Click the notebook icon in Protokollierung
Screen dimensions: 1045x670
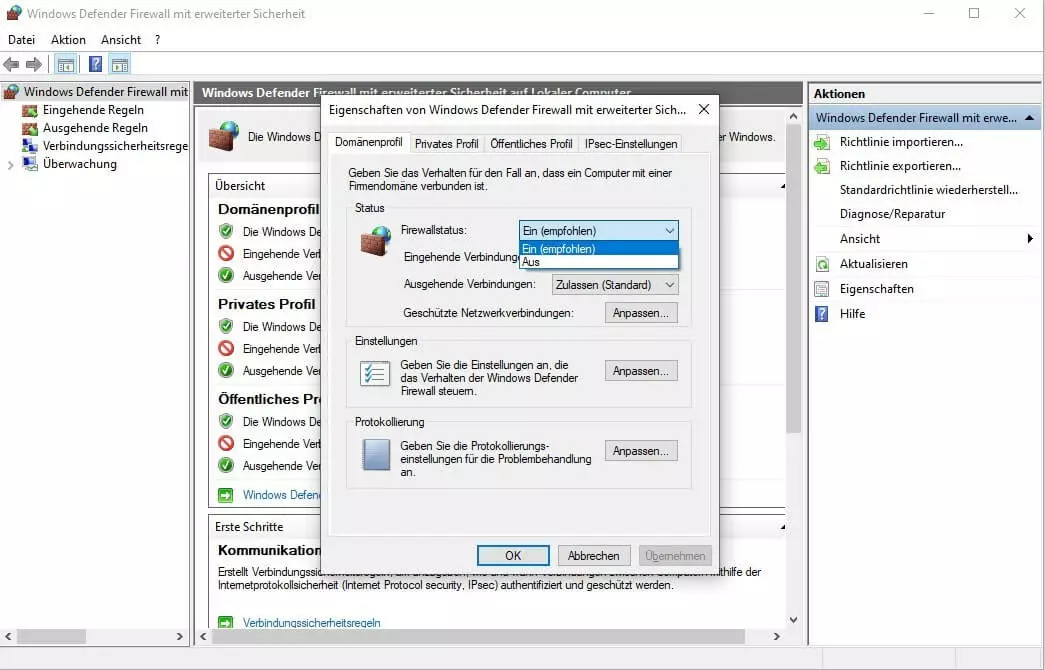click(376, 455)
